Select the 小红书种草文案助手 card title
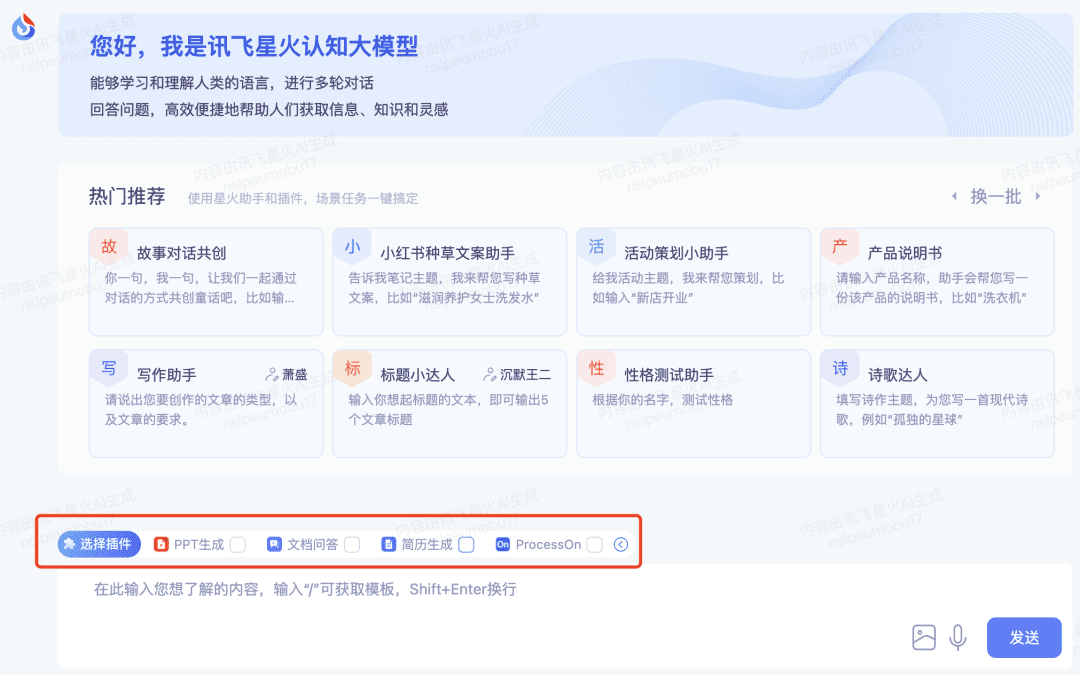The height and width of the screenshot is (675, 1080). coord(447,253)
